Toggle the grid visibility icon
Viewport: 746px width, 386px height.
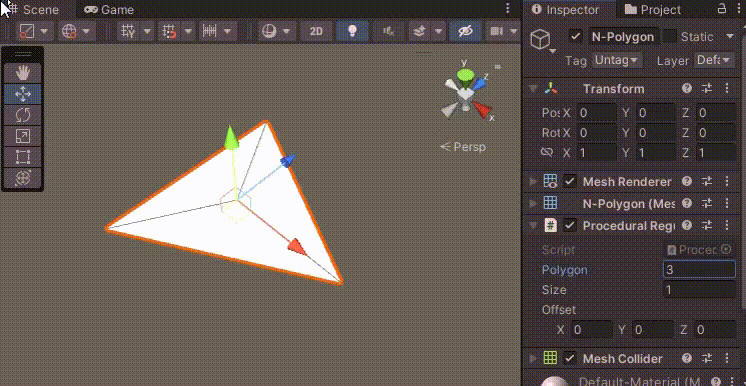coord(128,31)
